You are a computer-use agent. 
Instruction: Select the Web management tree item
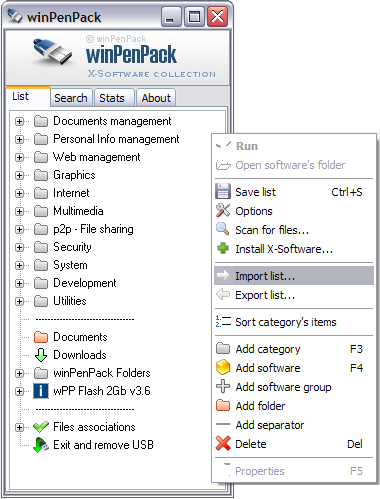coord(97,157)
